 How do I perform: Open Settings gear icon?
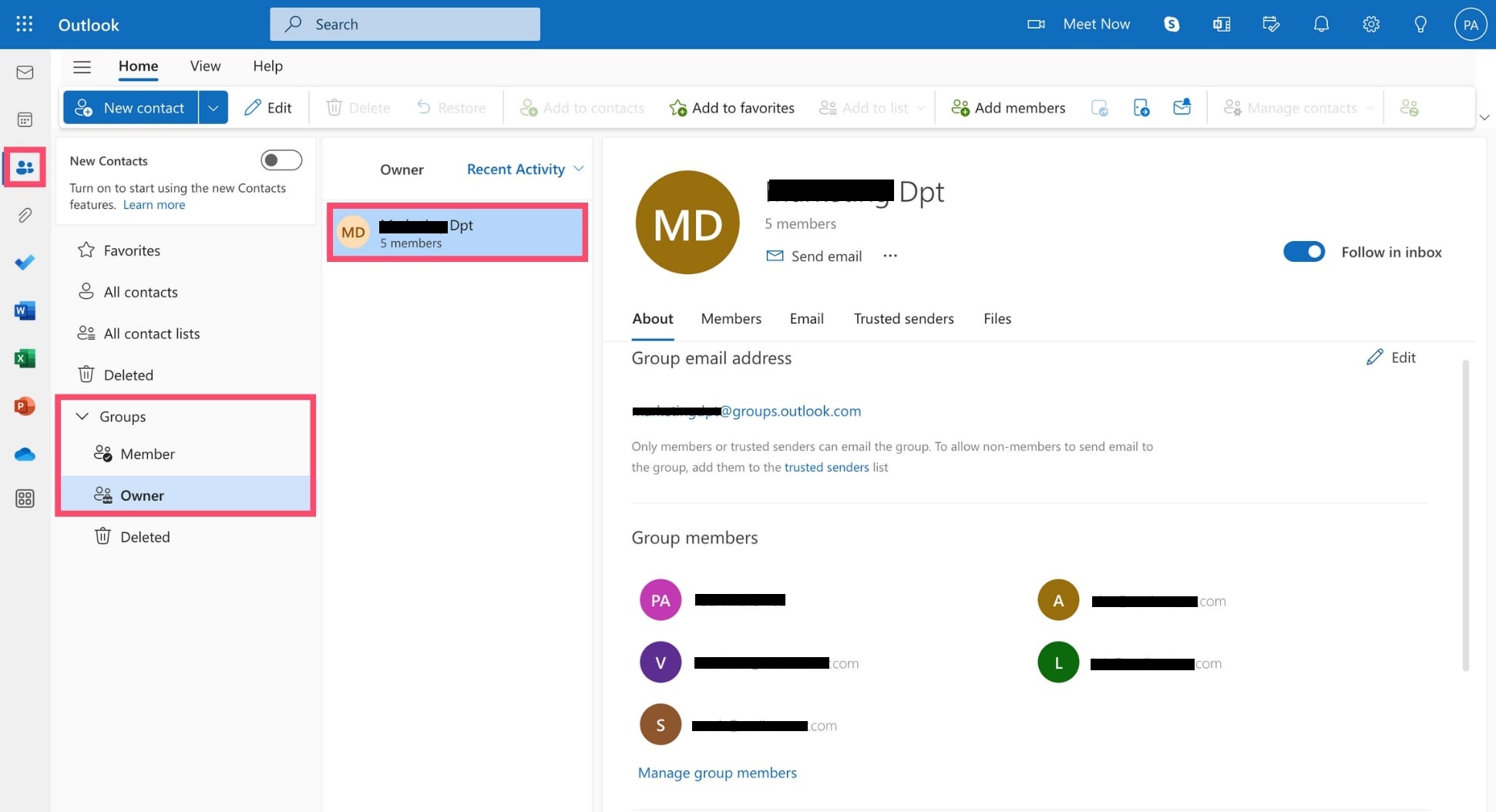(x=1370, y=24)
